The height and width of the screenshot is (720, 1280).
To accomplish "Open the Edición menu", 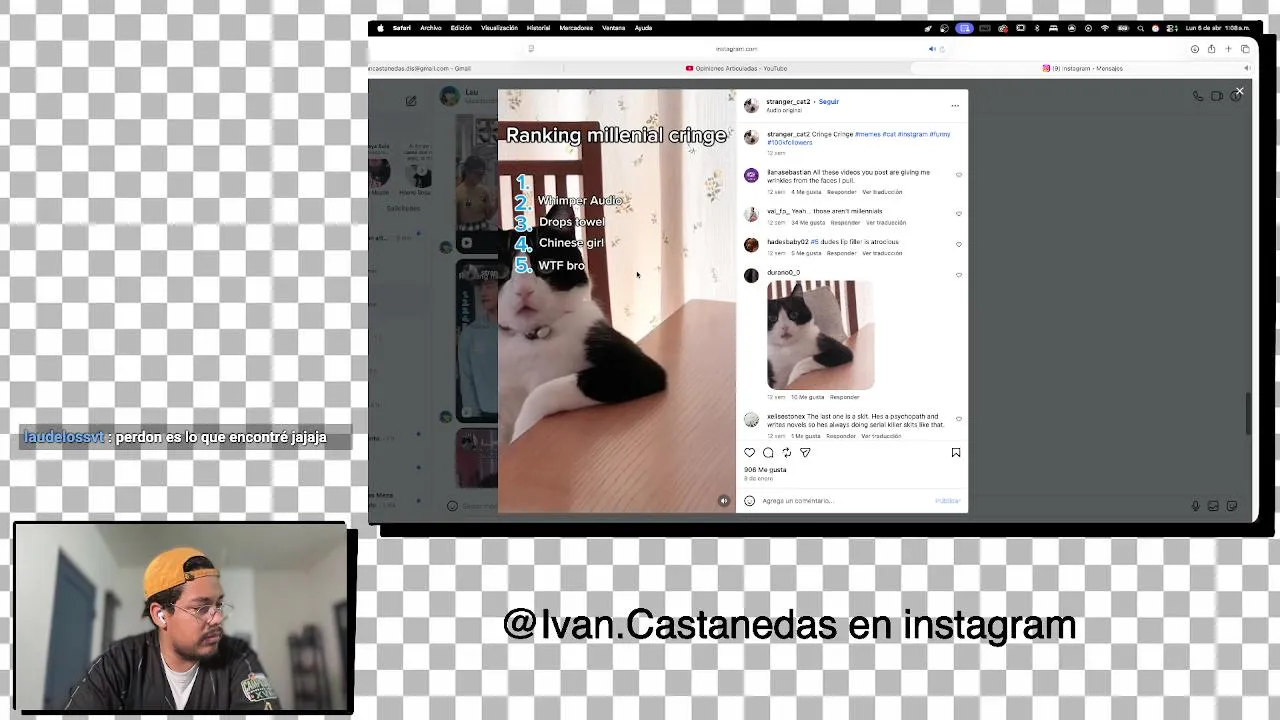I will coord(461,28).
